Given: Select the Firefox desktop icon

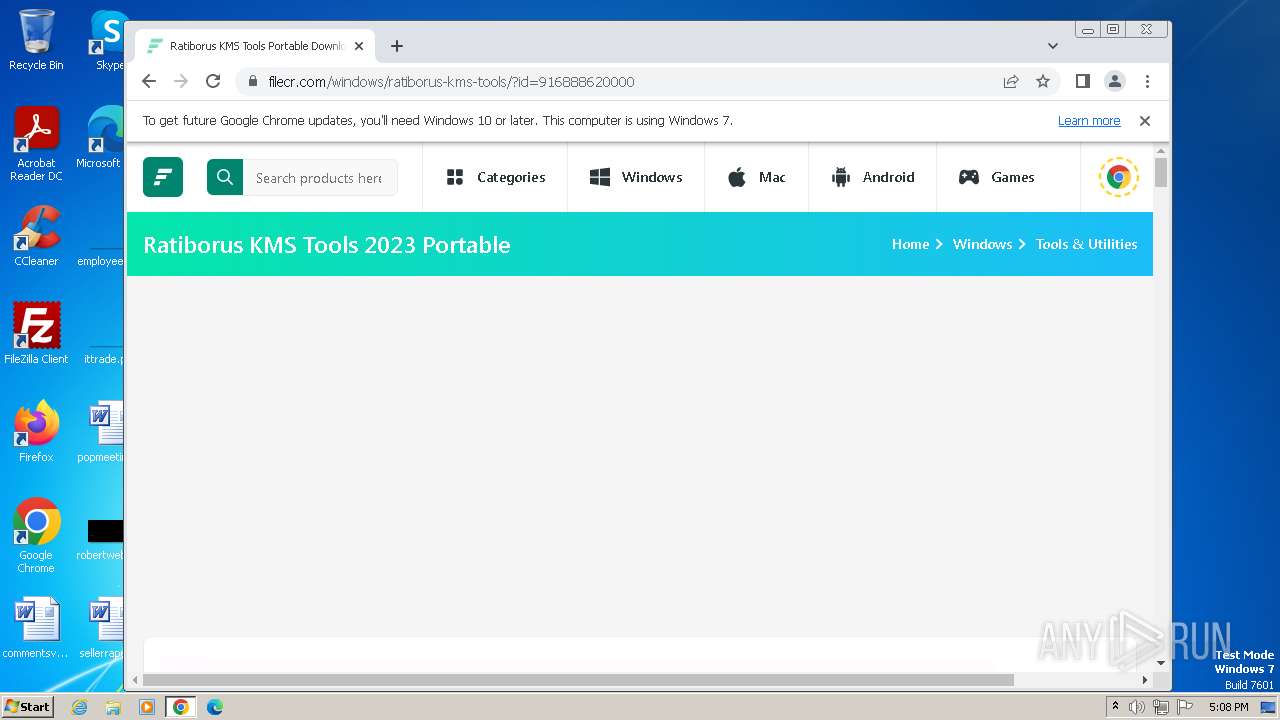Looking at the screenshot, I should coord(36,432).
